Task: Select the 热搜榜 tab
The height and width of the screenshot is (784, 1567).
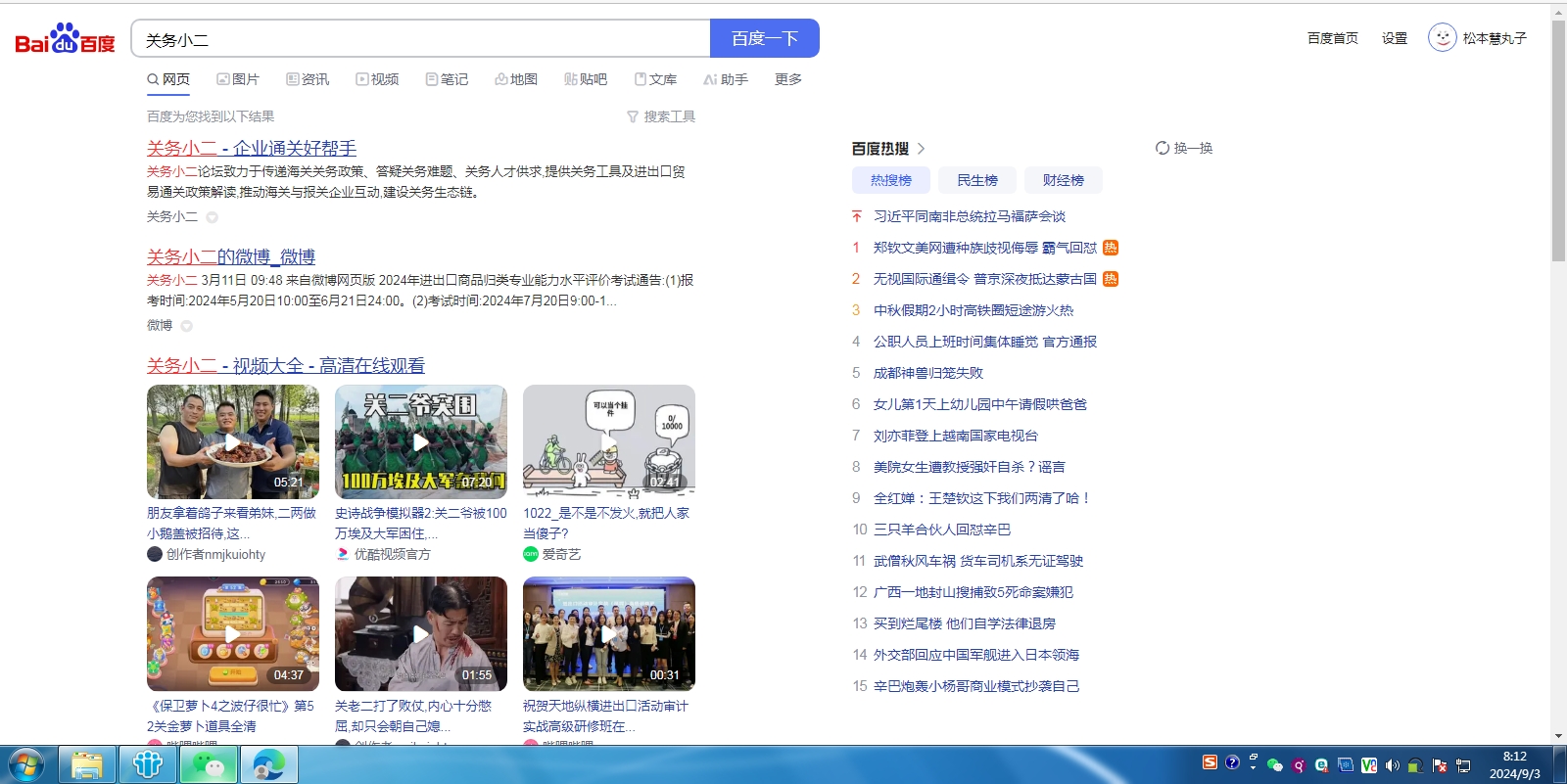Action: pos(891,180)
